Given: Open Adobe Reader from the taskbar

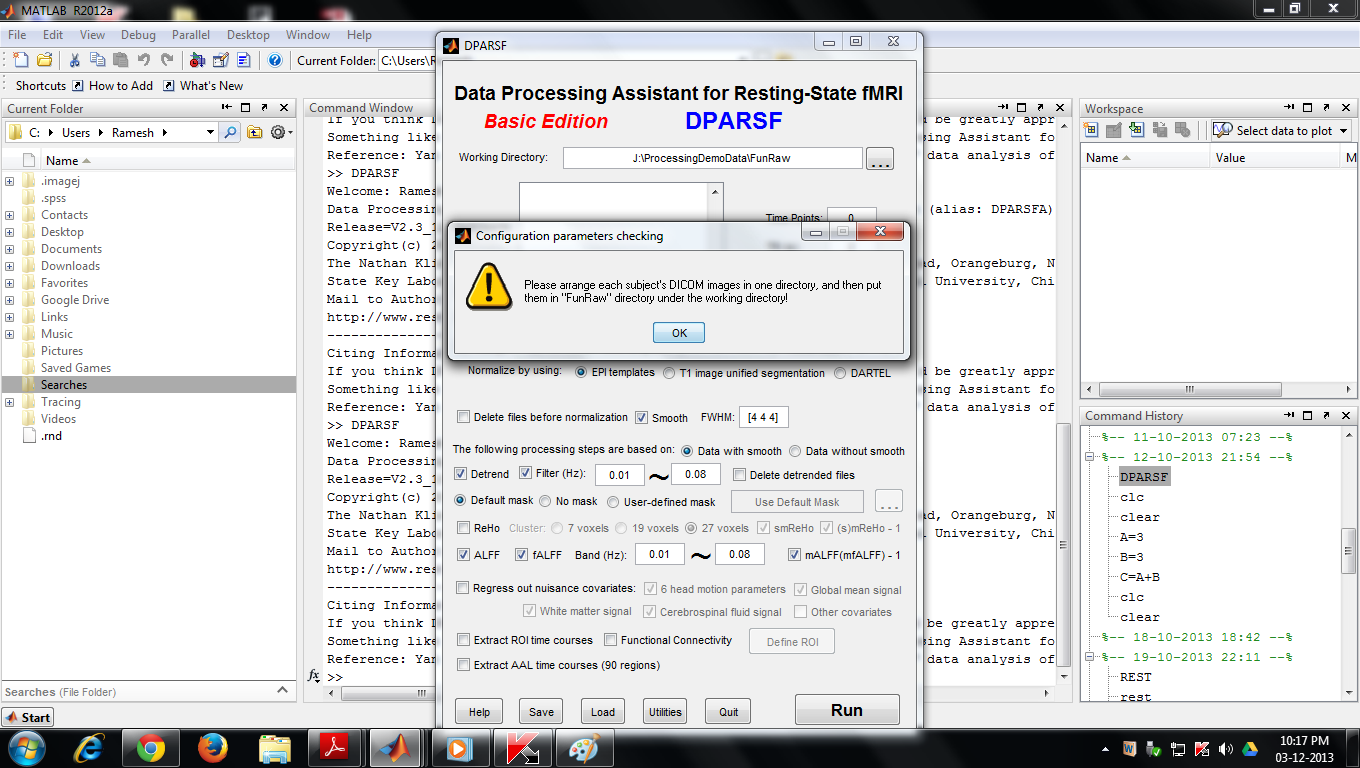Looking at the screenshot, I should coord(335,747).
